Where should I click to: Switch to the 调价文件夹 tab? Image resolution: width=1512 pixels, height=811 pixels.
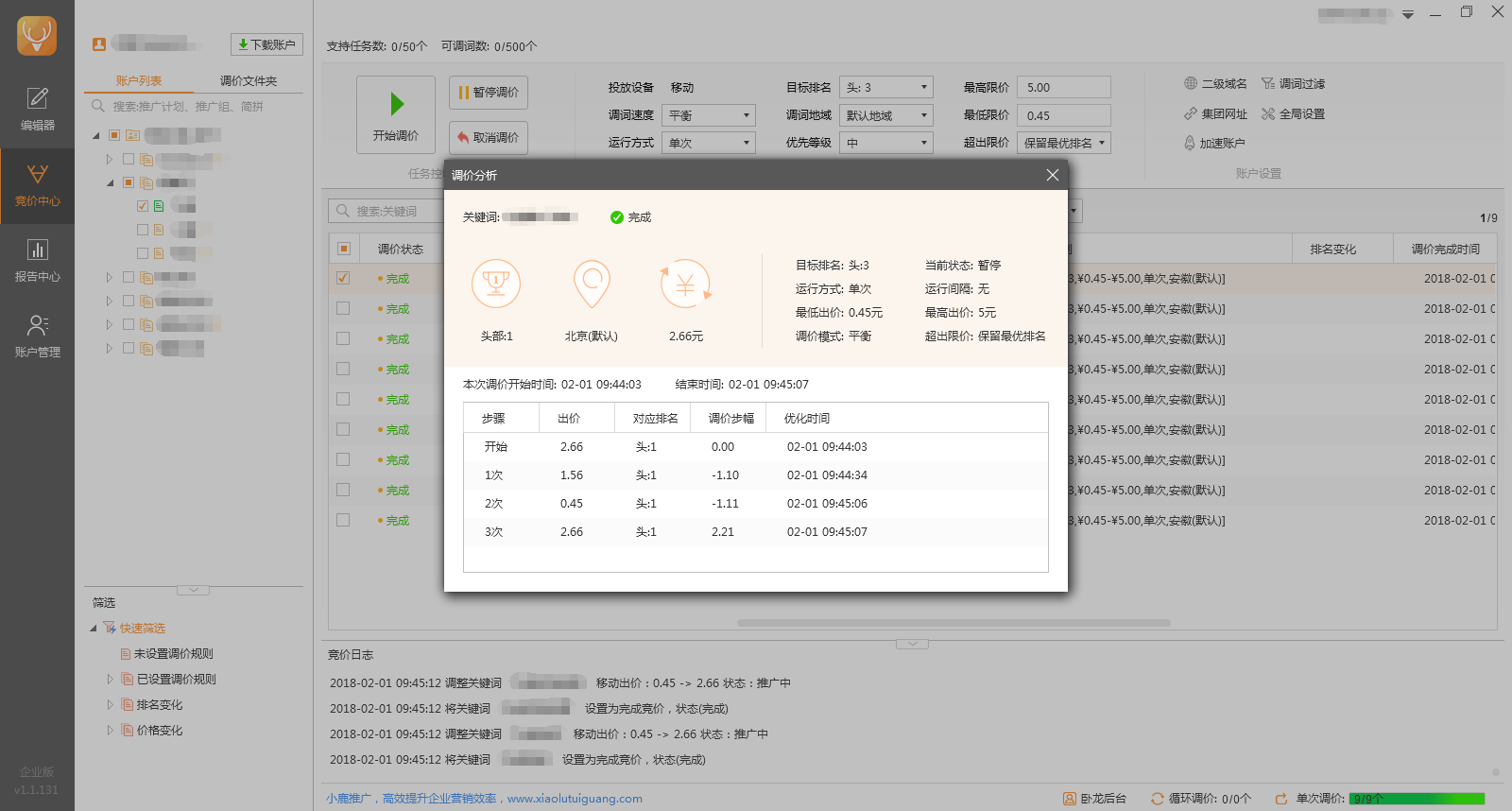point(249,81)
